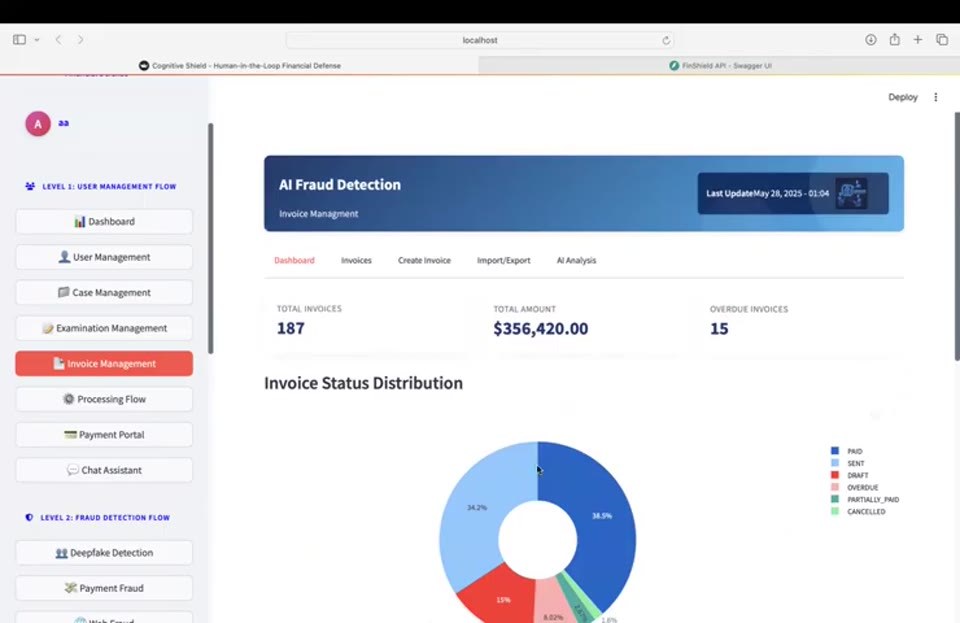Toggle OVERDUE legend entry in chart
The image size is (960, 623).
855,488
